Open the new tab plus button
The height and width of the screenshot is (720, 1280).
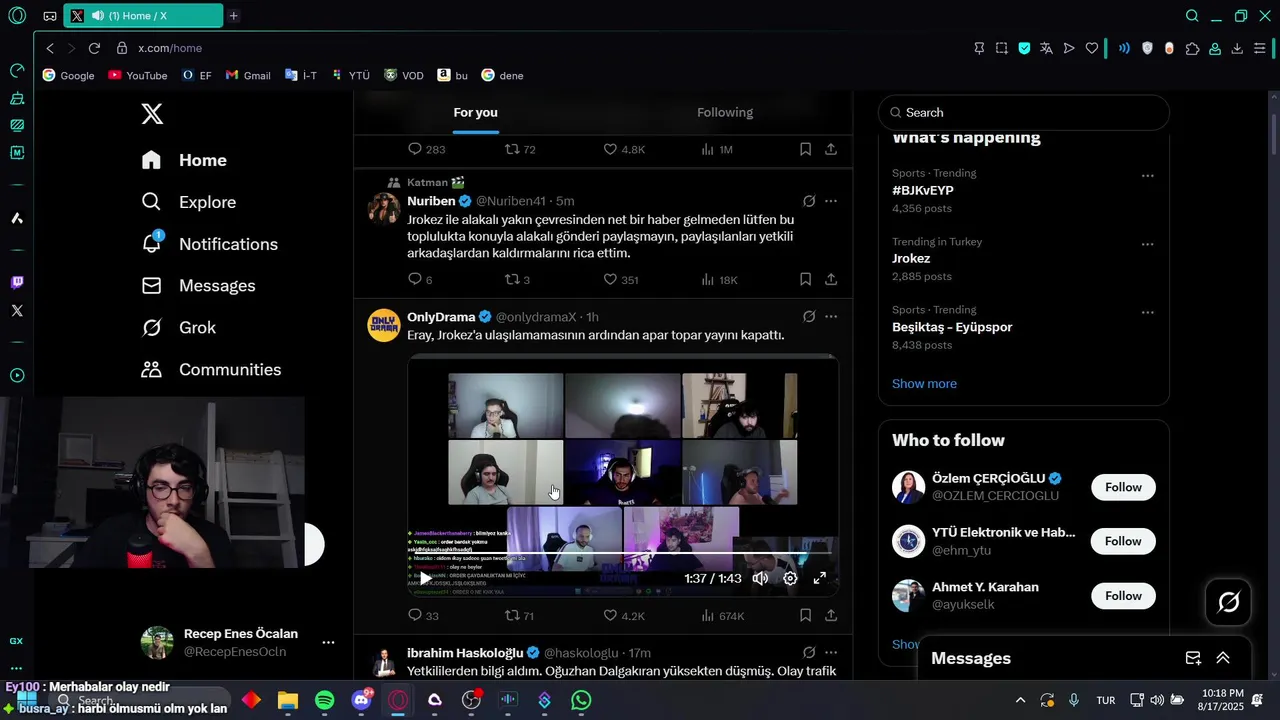(x=233, y=16)
